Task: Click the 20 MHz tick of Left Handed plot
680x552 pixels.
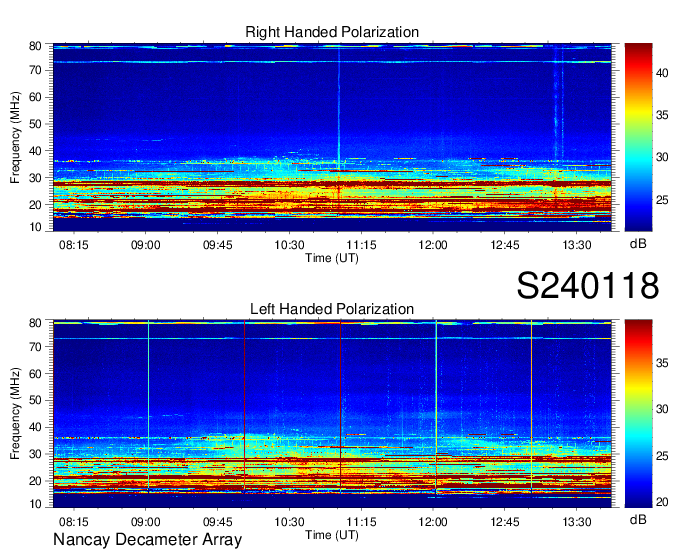Action: [x=35, y=481]
